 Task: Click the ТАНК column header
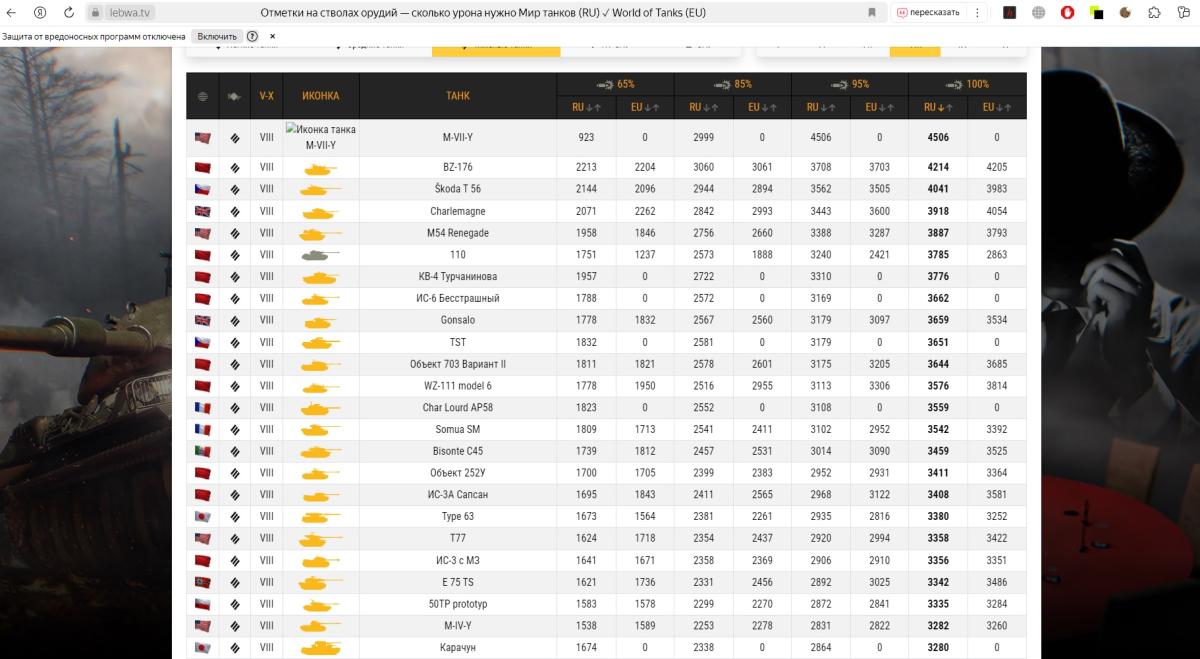(458, 96)
